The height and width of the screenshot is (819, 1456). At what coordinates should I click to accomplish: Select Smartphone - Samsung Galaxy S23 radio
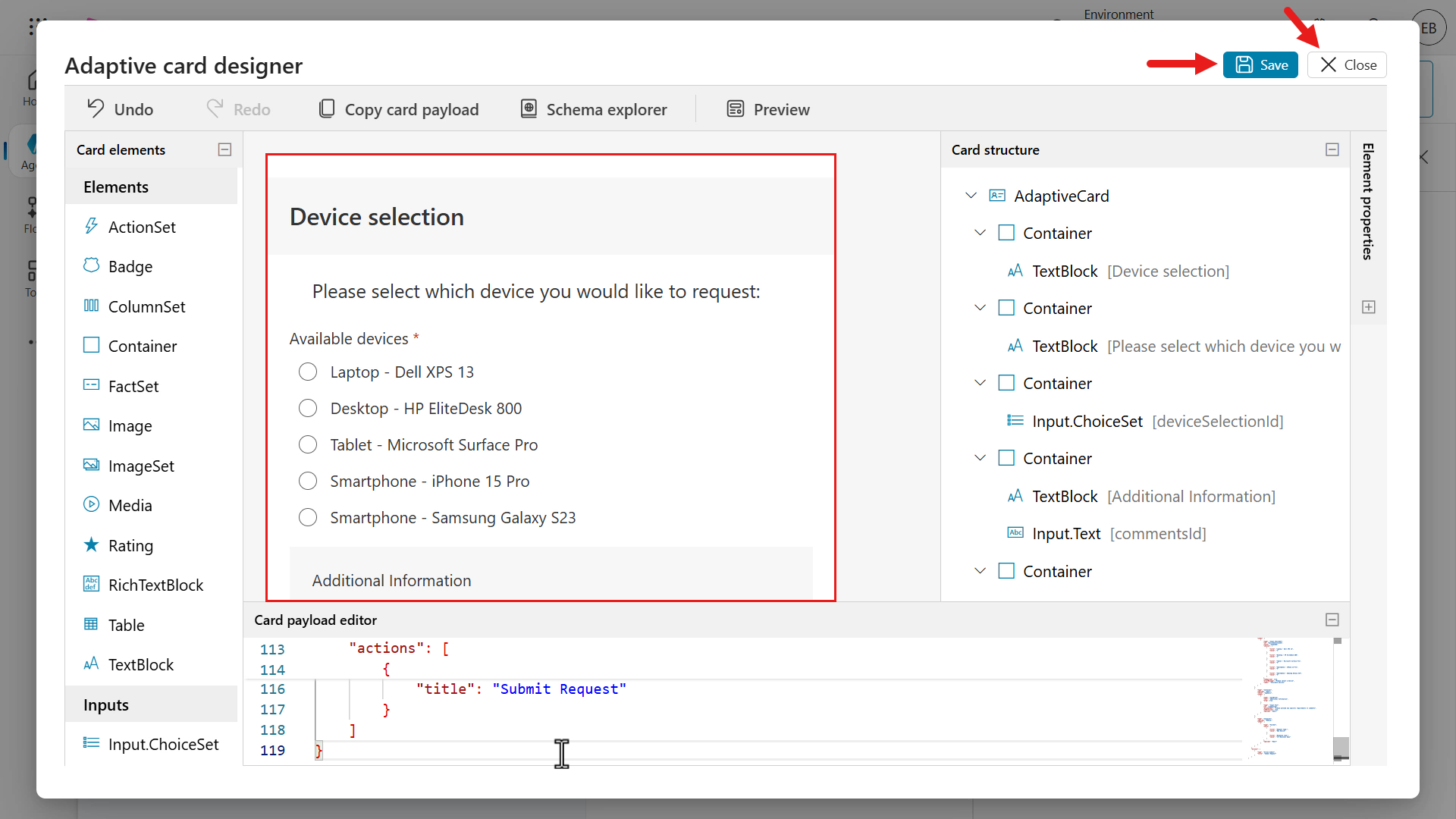click(x=308, y=517)
